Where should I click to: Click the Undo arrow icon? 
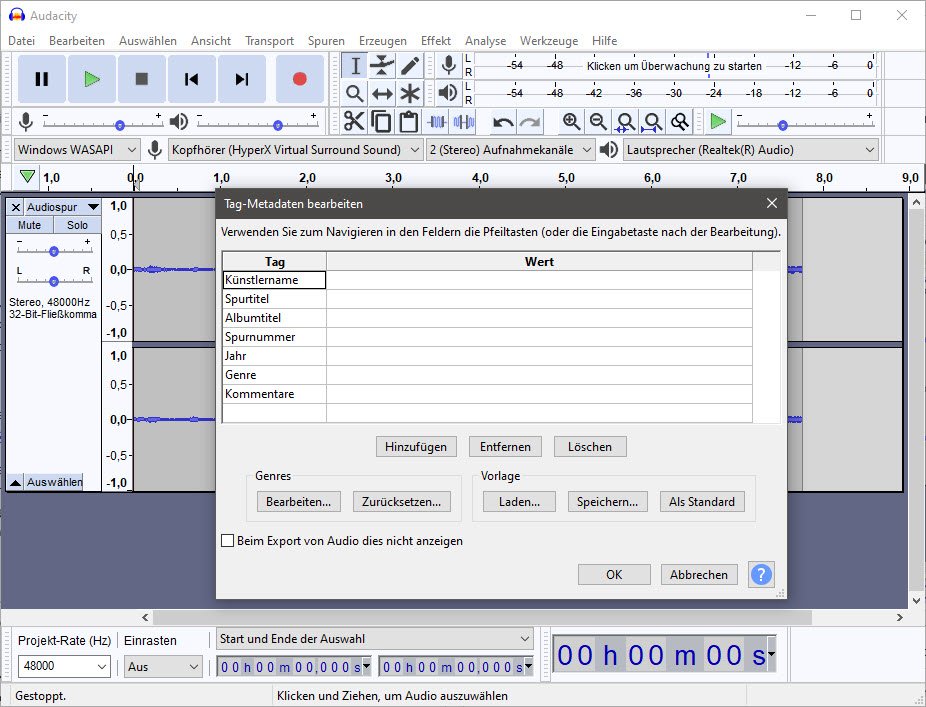pos(503,122)
